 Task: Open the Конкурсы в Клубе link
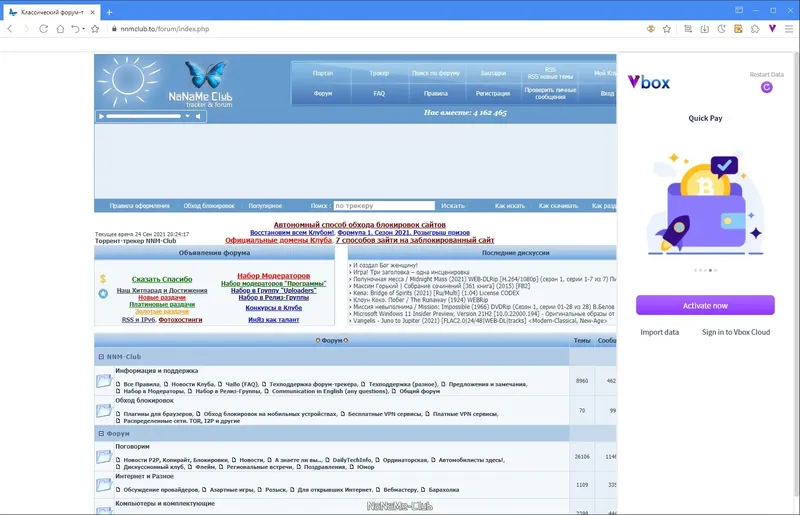coord(273,308)
